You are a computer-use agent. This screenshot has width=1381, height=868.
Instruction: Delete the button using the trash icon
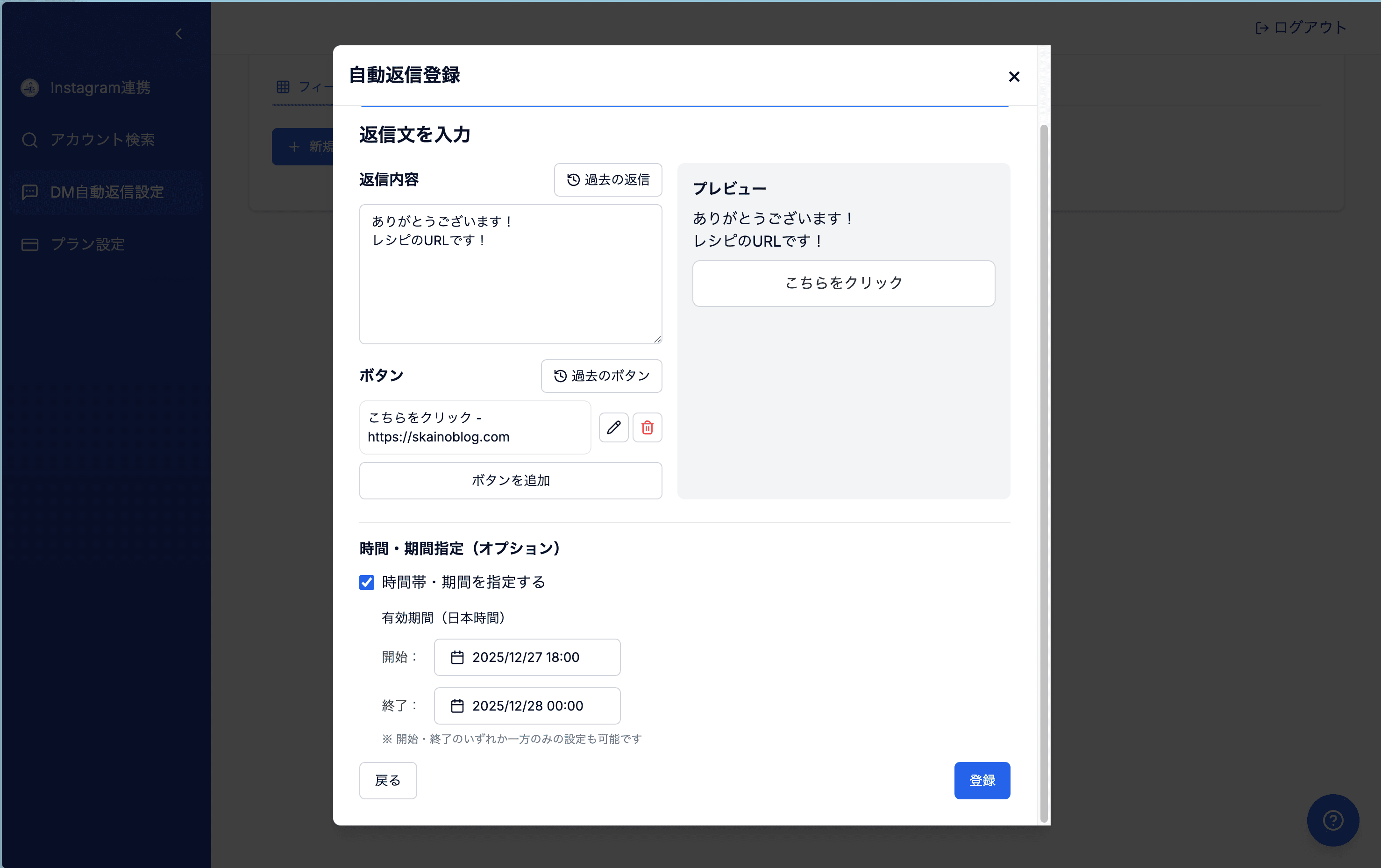tap(647, 427)
